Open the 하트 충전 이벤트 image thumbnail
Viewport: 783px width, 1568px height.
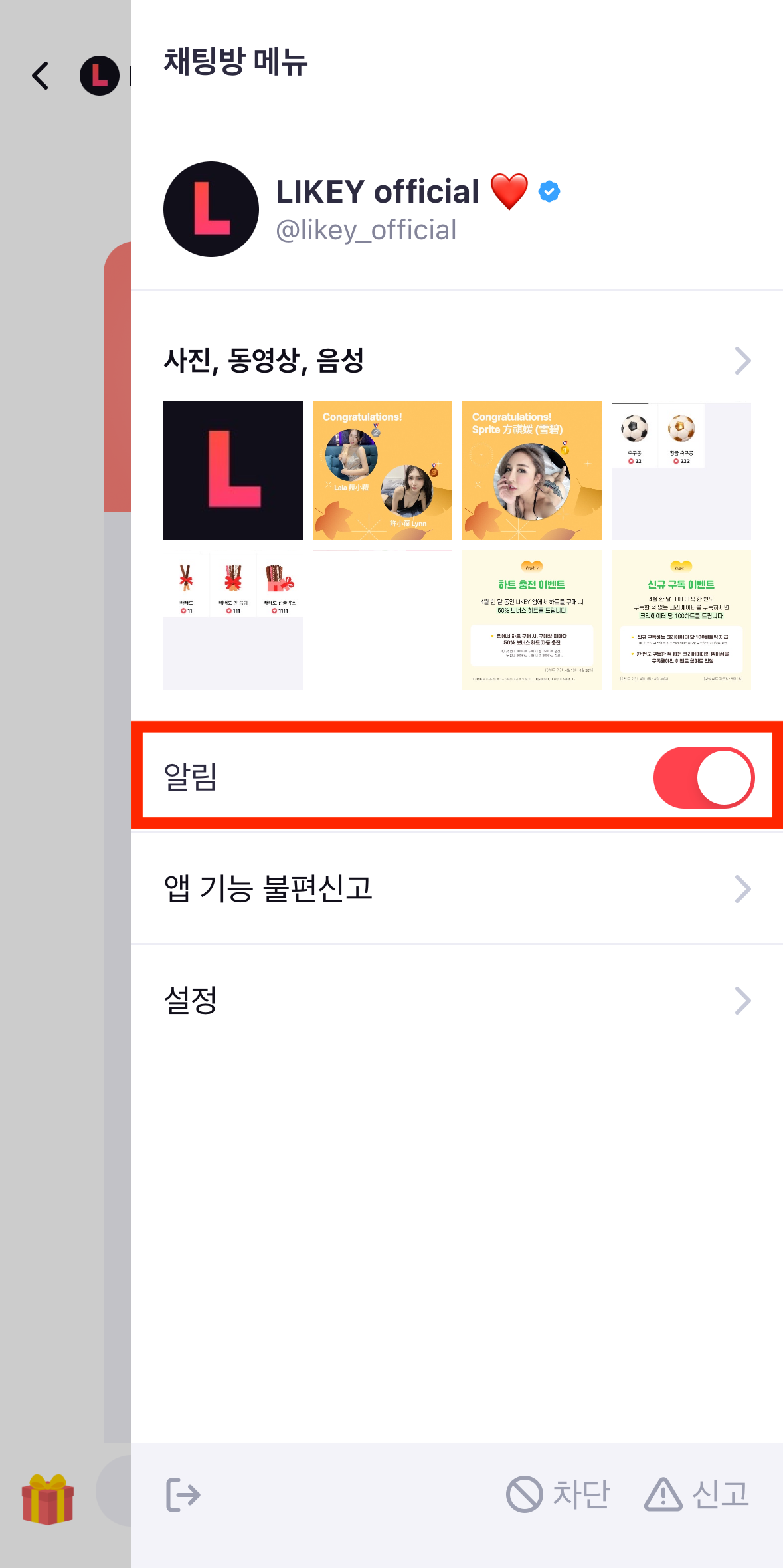(532, 620)
